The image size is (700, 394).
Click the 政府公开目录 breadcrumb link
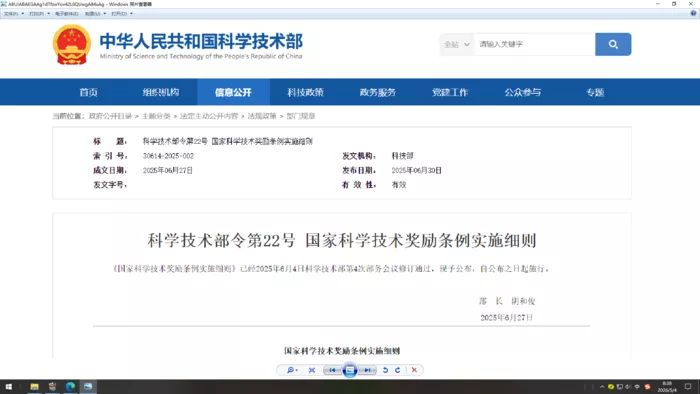[110, 116]
